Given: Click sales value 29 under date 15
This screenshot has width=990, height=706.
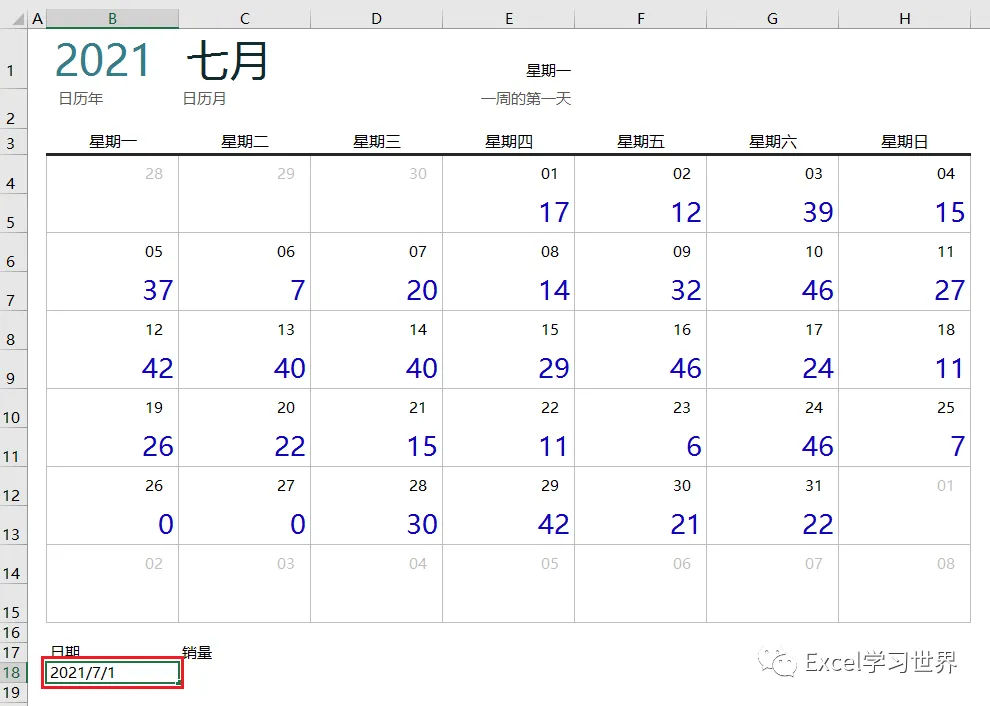Looking at the screenshot, I should point(554,368).
